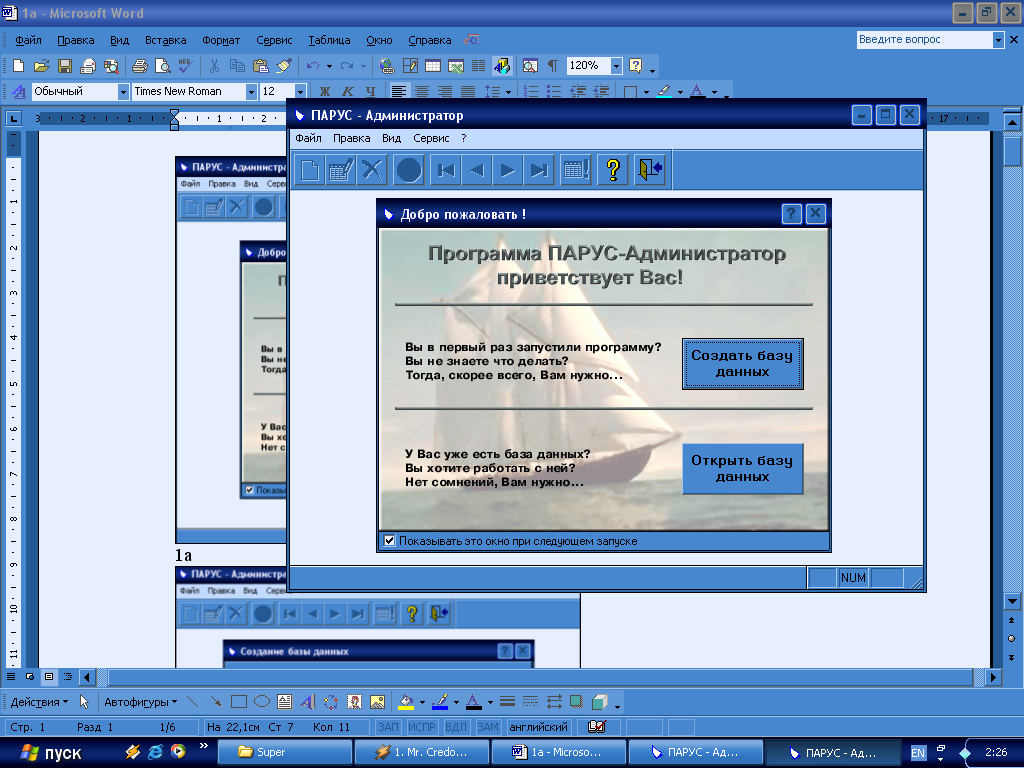This screenshot has width=1024, height=768.
Task: Click the edit record icon in ПАРУС toolbar
Action: (341, 170)
